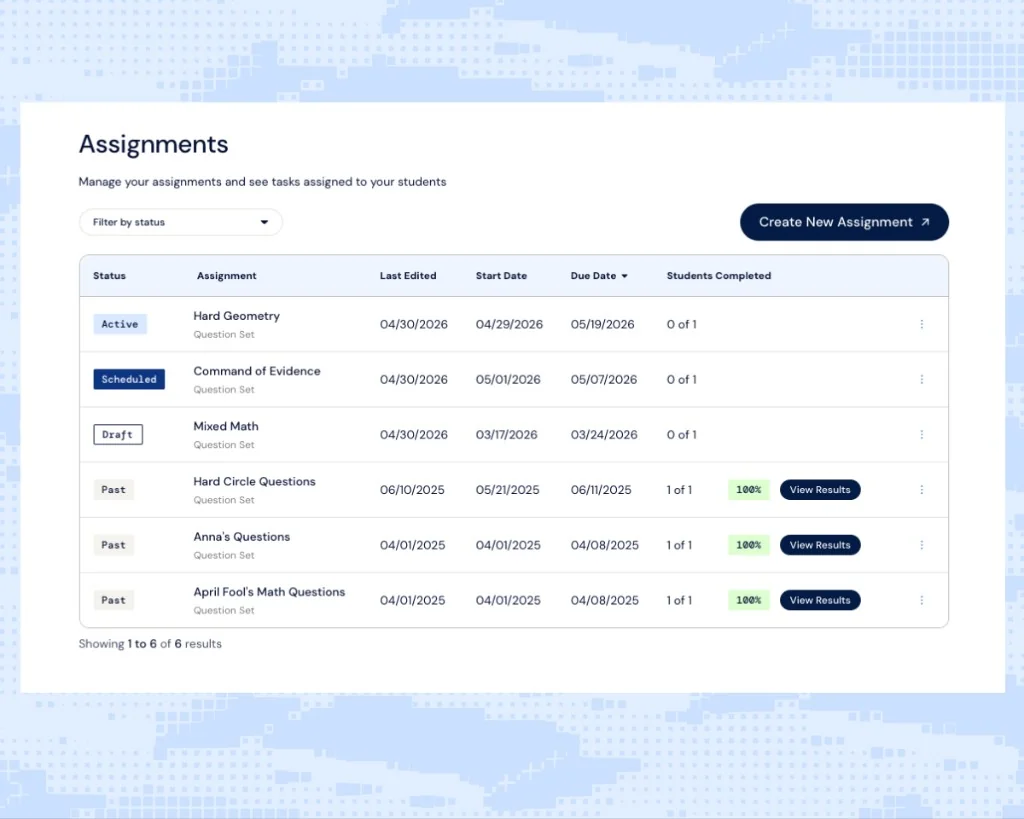Click due date 03/24/2026

(603, 435)
